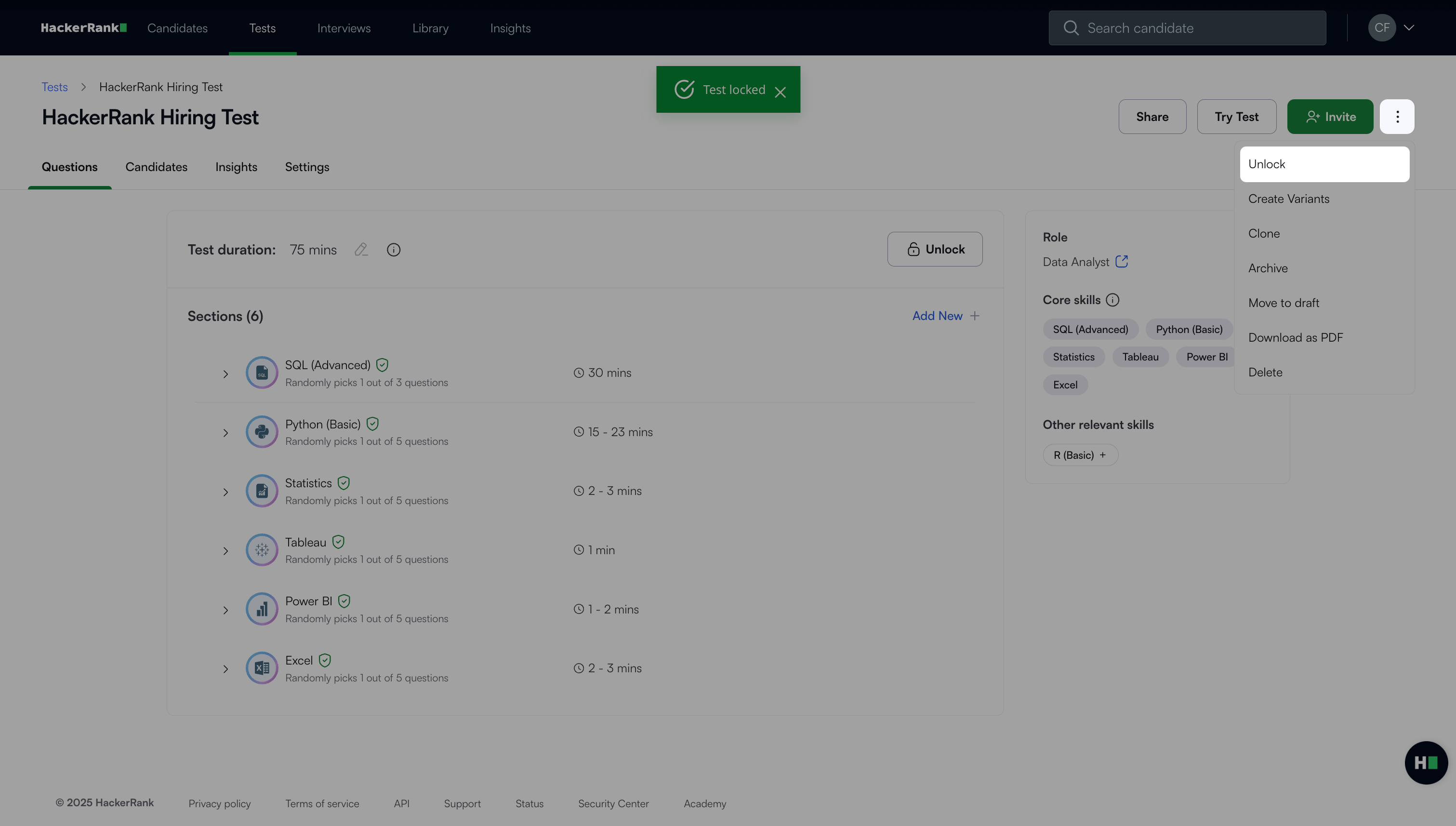Click the Add New section link
The width and height of the screenshot is (1456, 826).
coord(945,316)
